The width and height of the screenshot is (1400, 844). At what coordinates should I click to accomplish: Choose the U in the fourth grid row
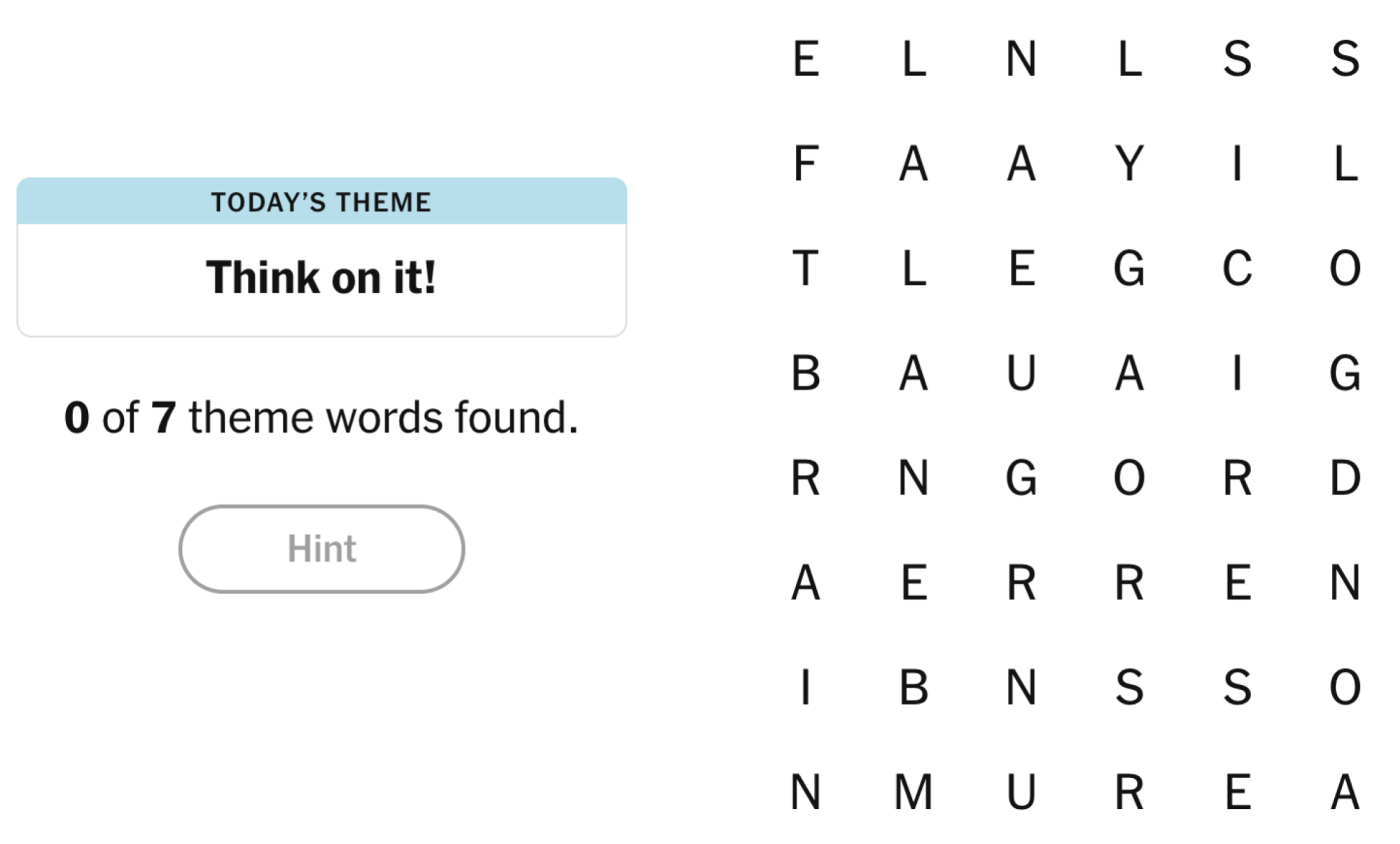(1021, 373)
